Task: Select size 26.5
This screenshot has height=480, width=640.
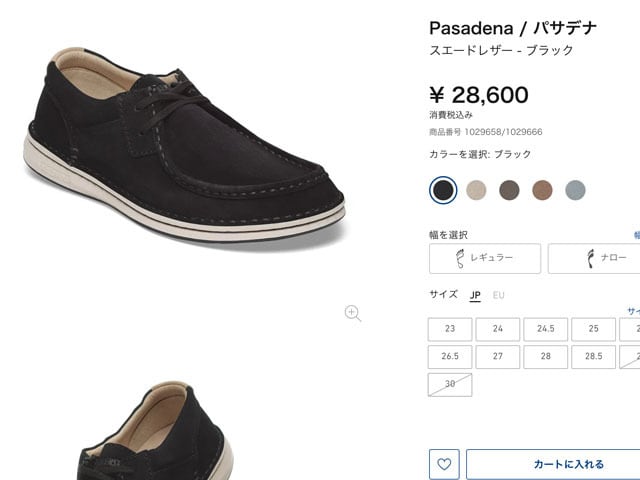Action: pos(450,357)
